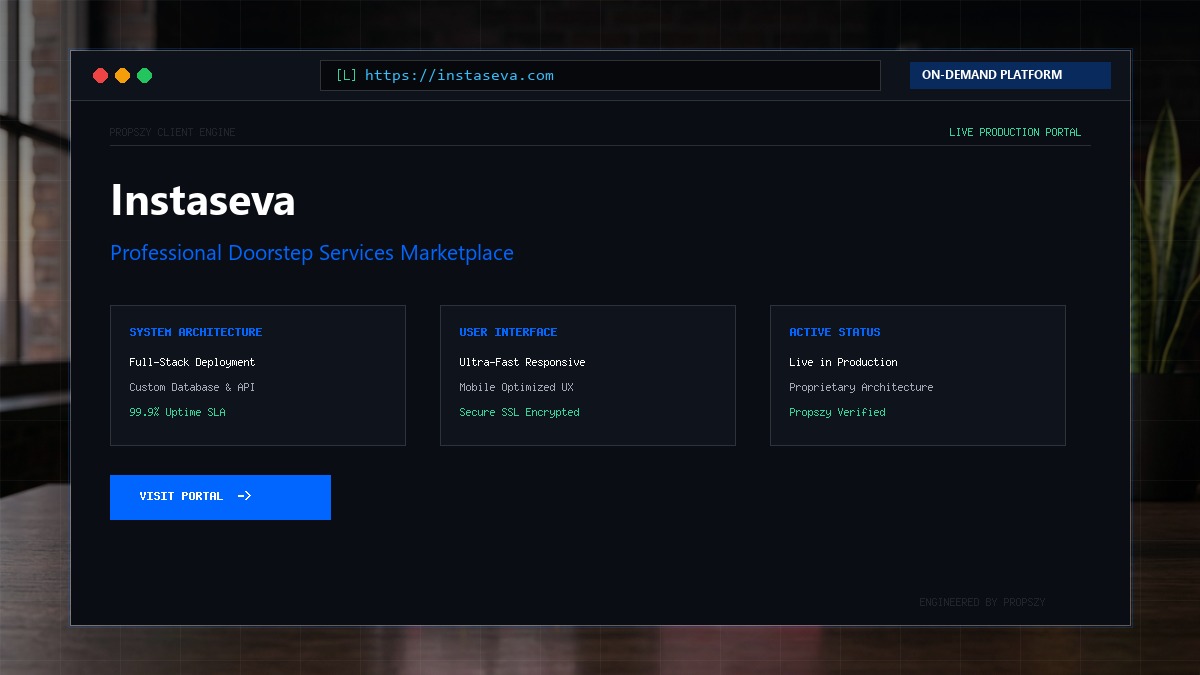Click Custom Database & API text

pyautogui.click(x=192, y=387)
